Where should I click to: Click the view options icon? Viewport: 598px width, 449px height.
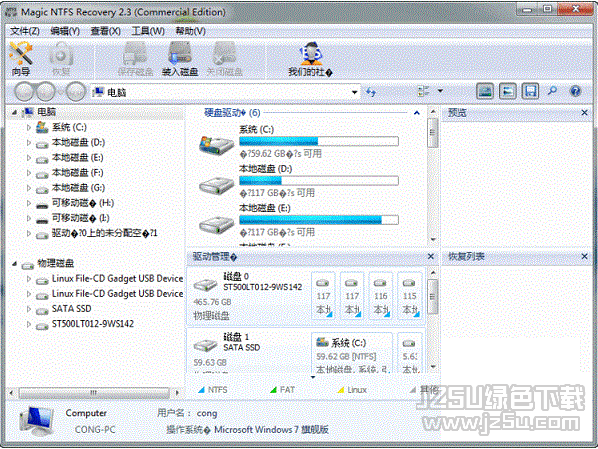point(423,91)
